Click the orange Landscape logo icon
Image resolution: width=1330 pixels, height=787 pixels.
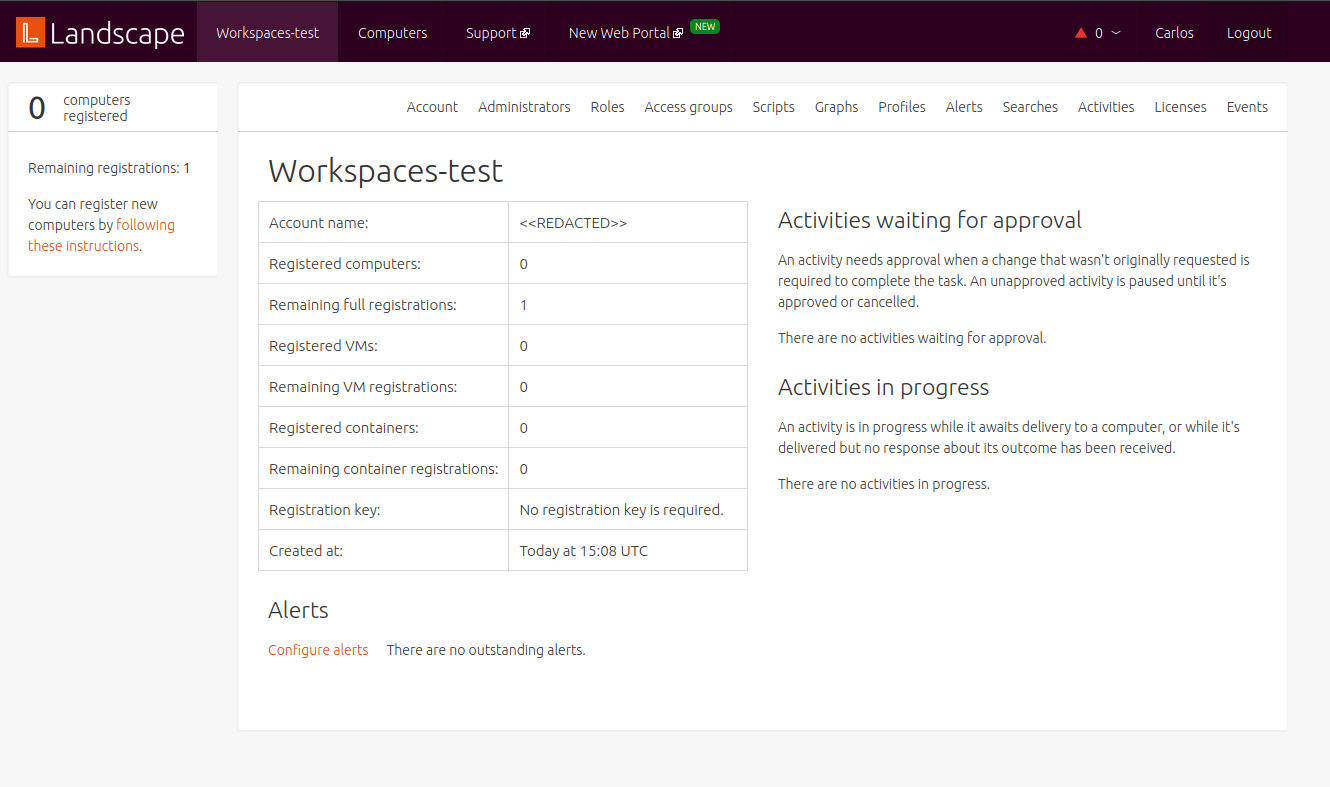tap(31, 32)
